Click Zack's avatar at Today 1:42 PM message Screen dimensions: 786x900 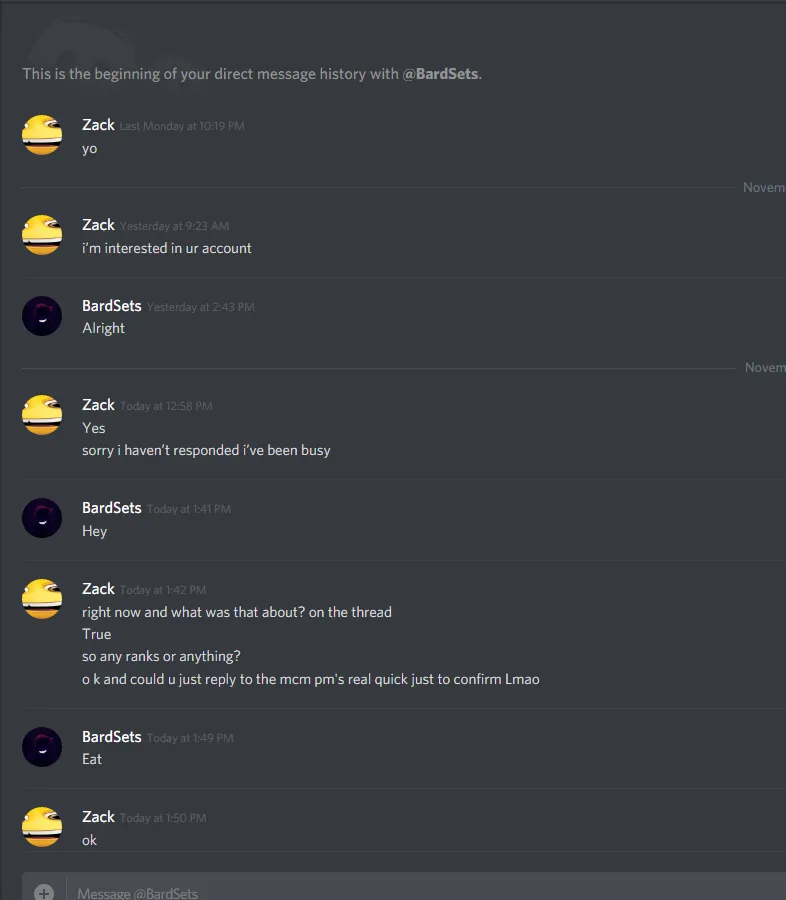coord(42,599)
